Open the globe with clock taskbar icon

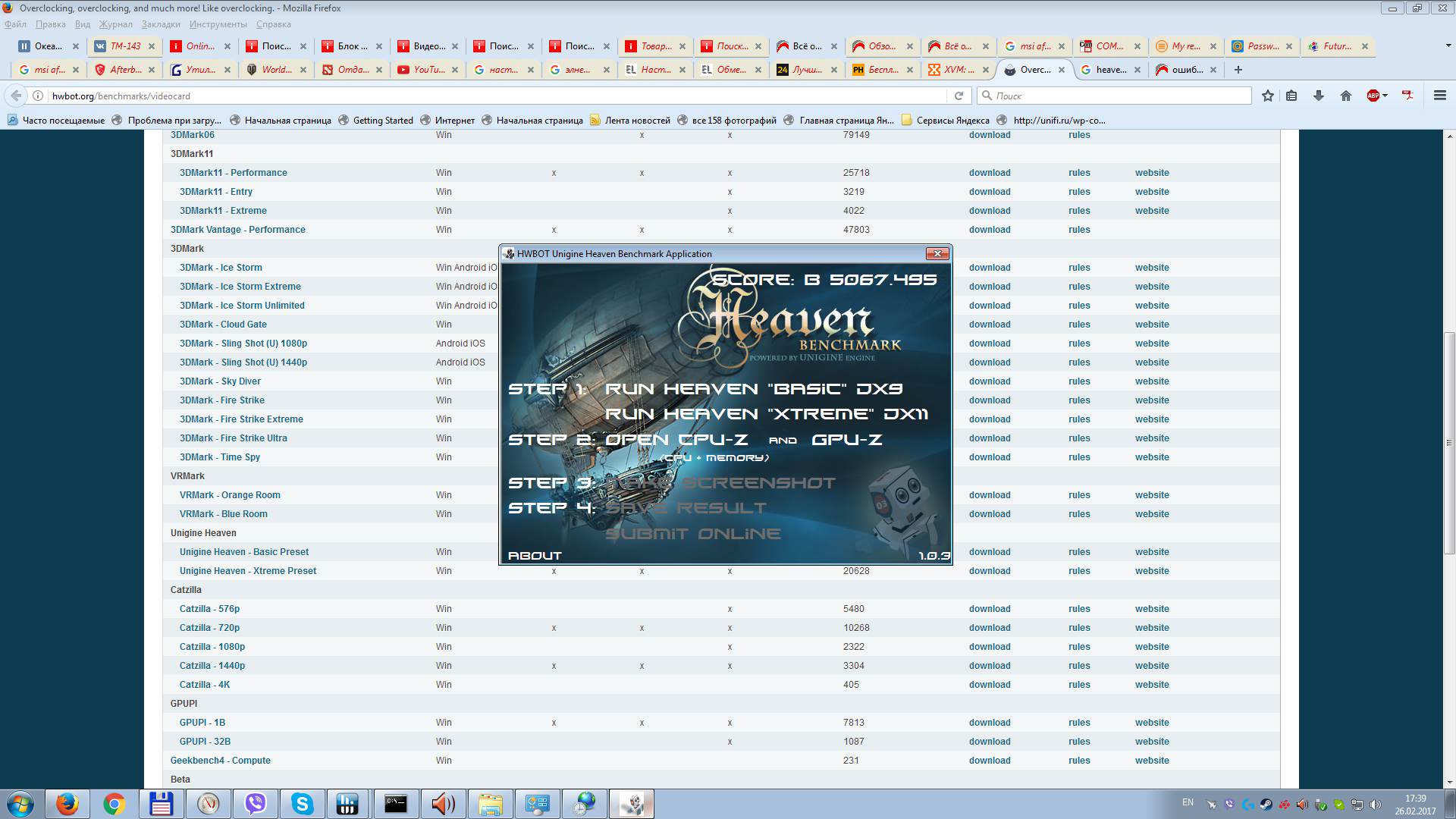tap(585, 804)
